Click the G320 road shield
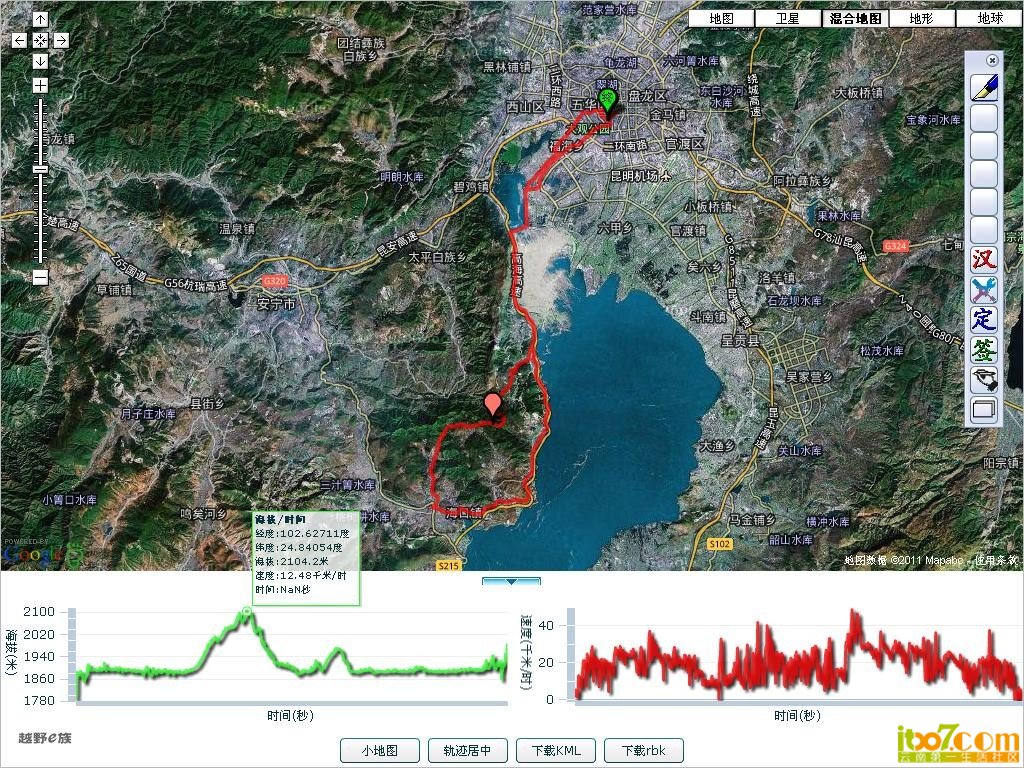 274,281
